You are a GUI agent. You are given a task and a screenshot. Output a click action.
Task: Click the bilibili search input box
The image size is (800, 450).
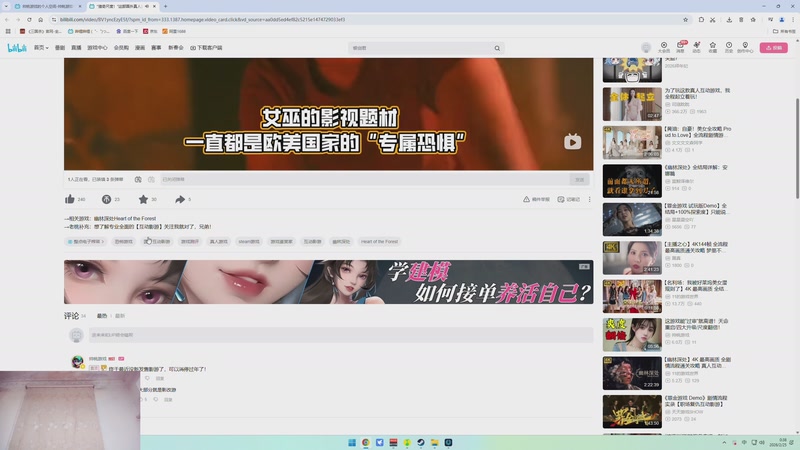421,48
